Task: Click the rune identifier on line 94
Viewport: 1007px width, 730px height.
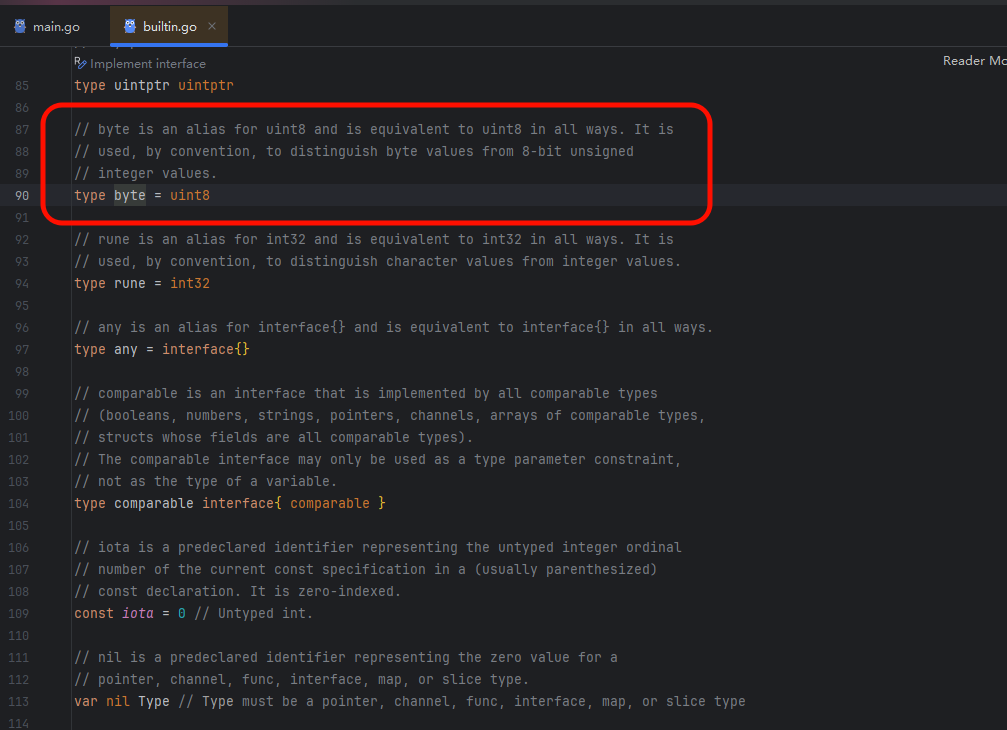Action: coord(130,283)
